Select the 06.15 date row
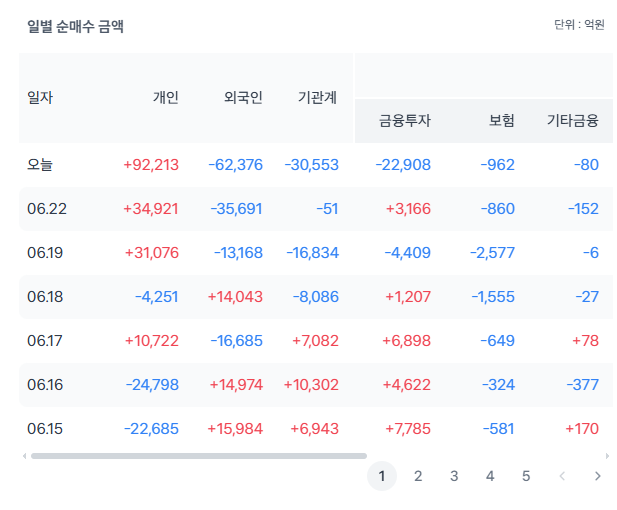This screenshot has height=510, width=617. click(316, 429)
